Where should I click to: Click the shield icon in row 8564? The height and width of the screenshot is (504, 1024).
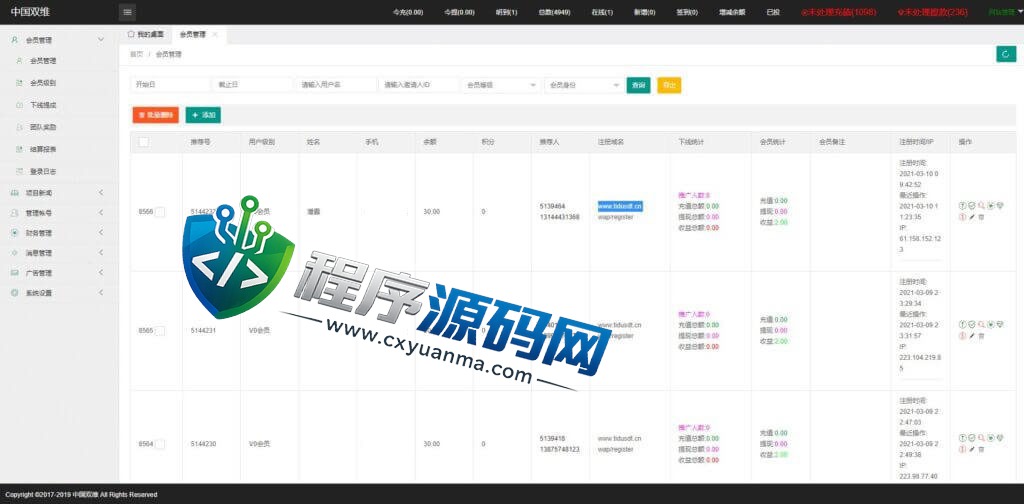[x=1000, y=437]
